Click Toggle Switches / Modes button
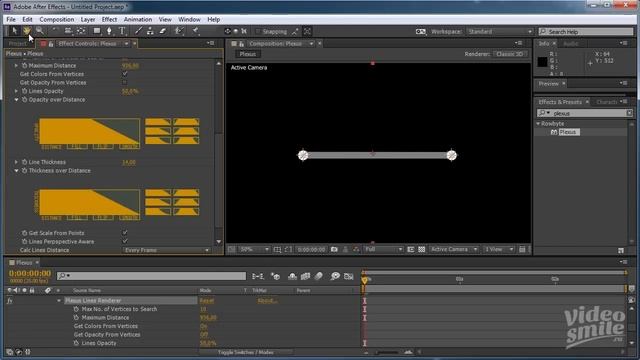Viewport: 640px width, 360px height. (x=246, y=352)
